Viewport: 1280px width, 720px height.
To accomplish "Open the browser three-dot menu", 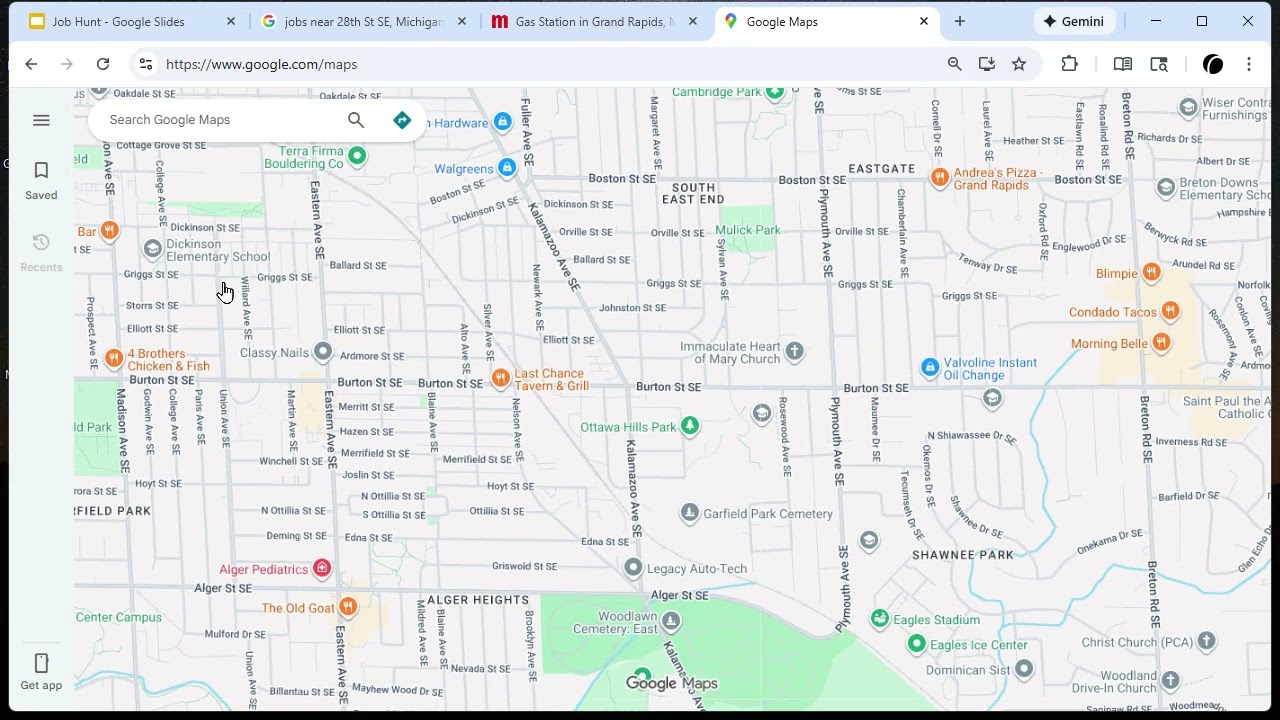I will pos(1249,64).
